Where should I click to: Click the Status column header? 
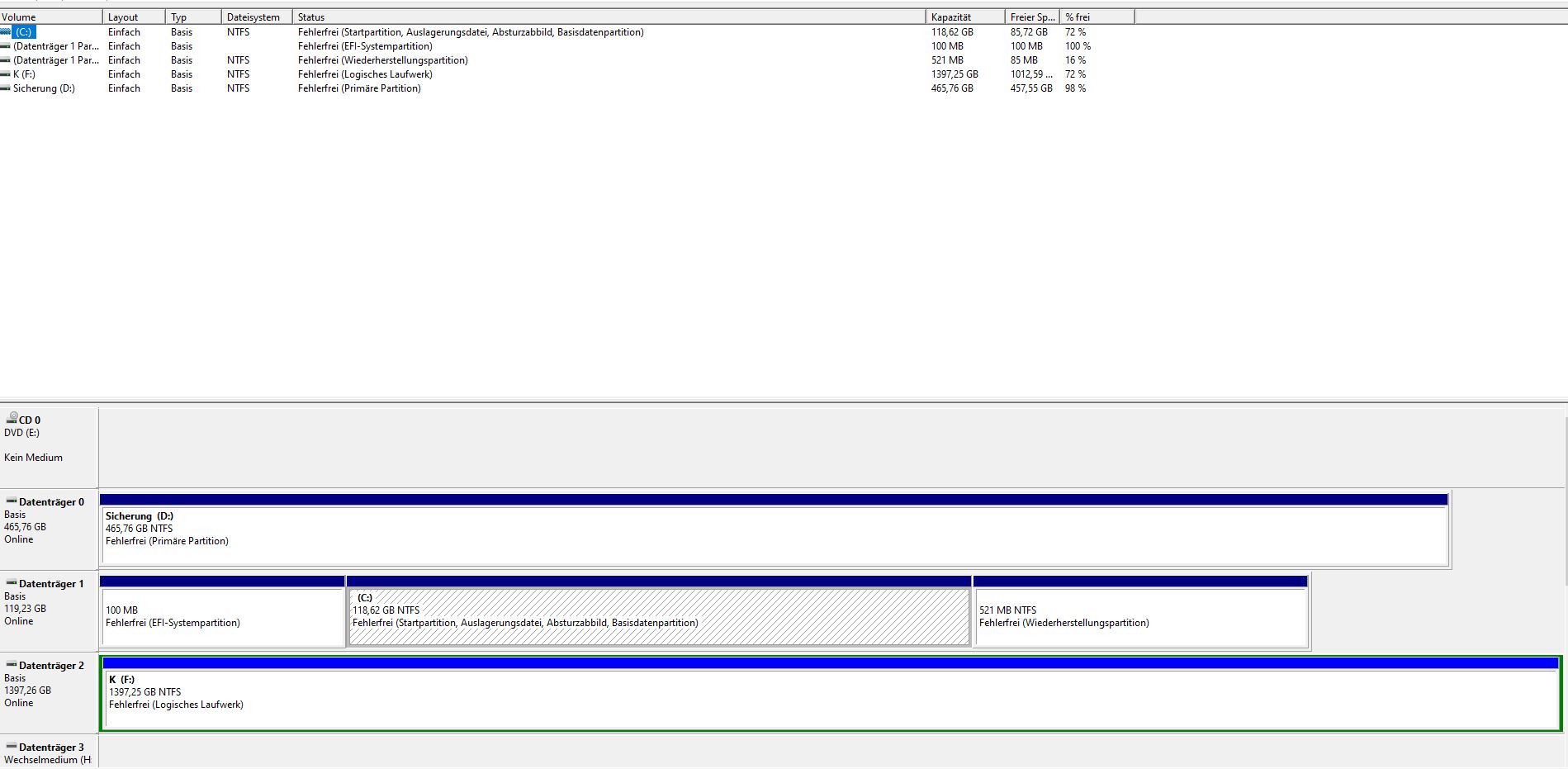tap(608, 17)
